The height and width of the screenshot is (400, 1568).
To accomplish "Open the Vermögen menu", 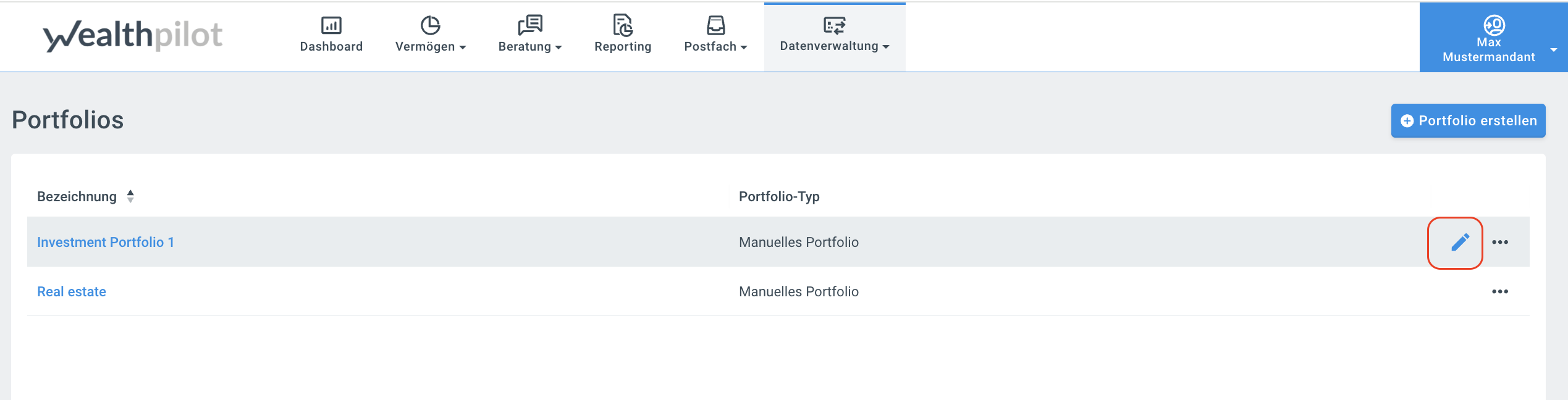I will tap(430, 46).
